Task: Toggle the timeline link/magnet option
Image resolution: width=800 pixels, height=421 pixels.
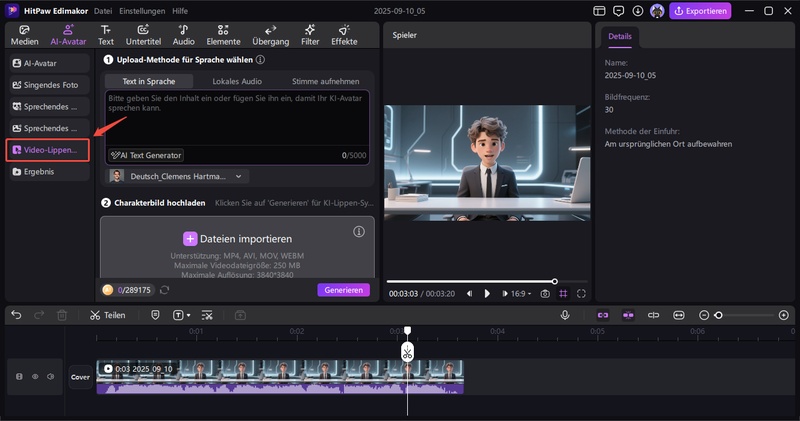Action: pos(603,315)
